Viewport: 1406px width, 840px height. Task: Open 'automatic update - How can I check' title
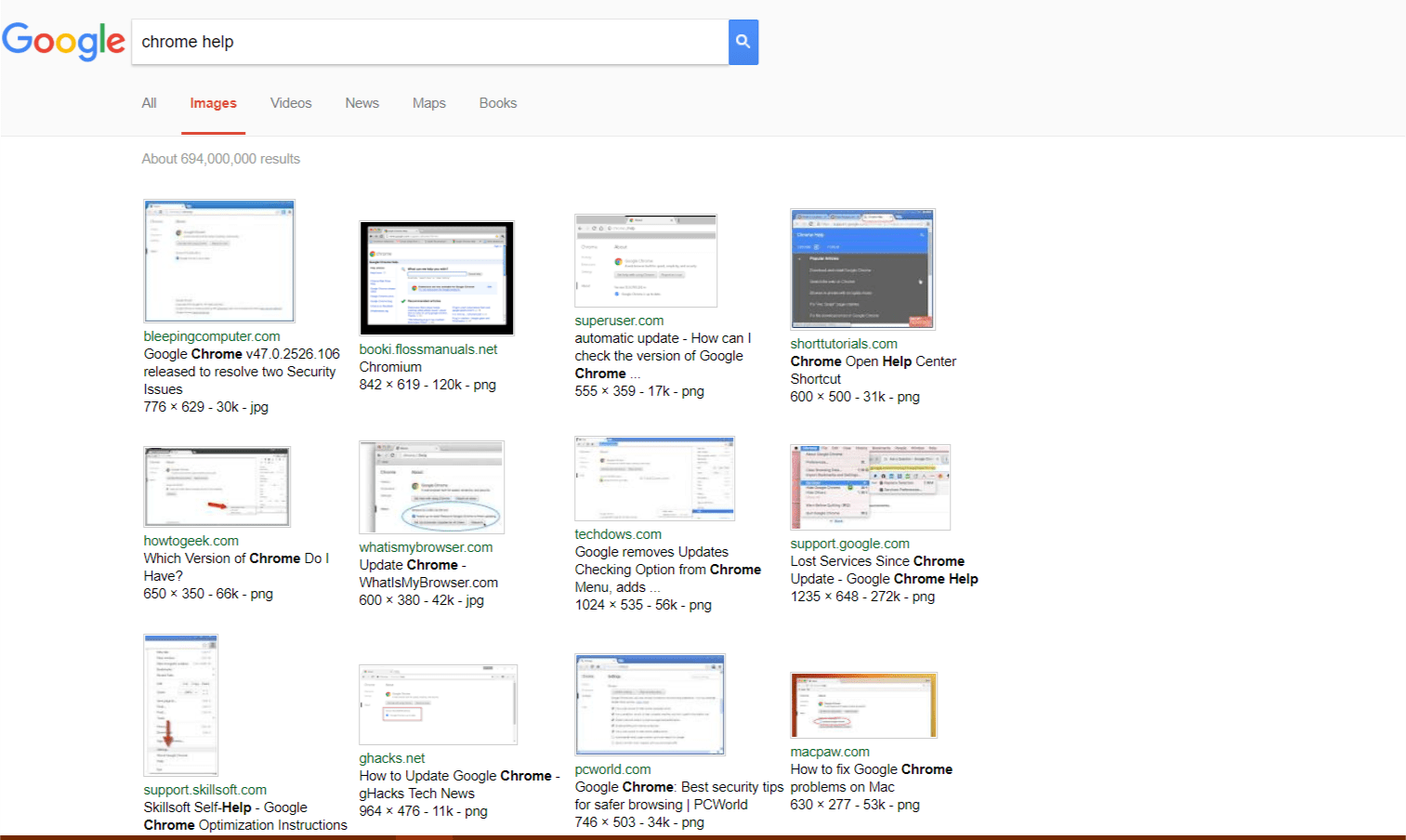click(663, 356)
